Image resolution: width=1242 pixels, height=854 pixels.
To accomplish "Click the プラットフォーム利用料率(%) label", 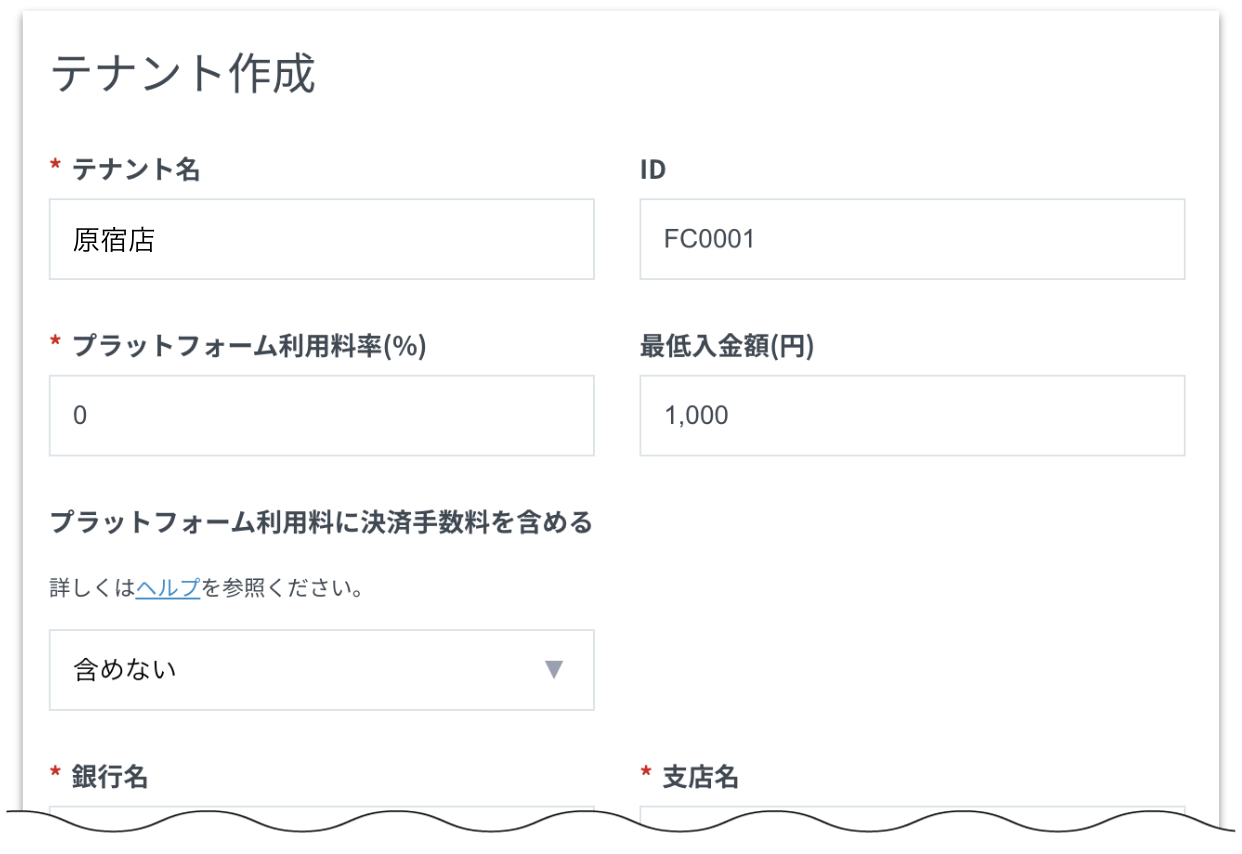I will (x=249, y=346).
